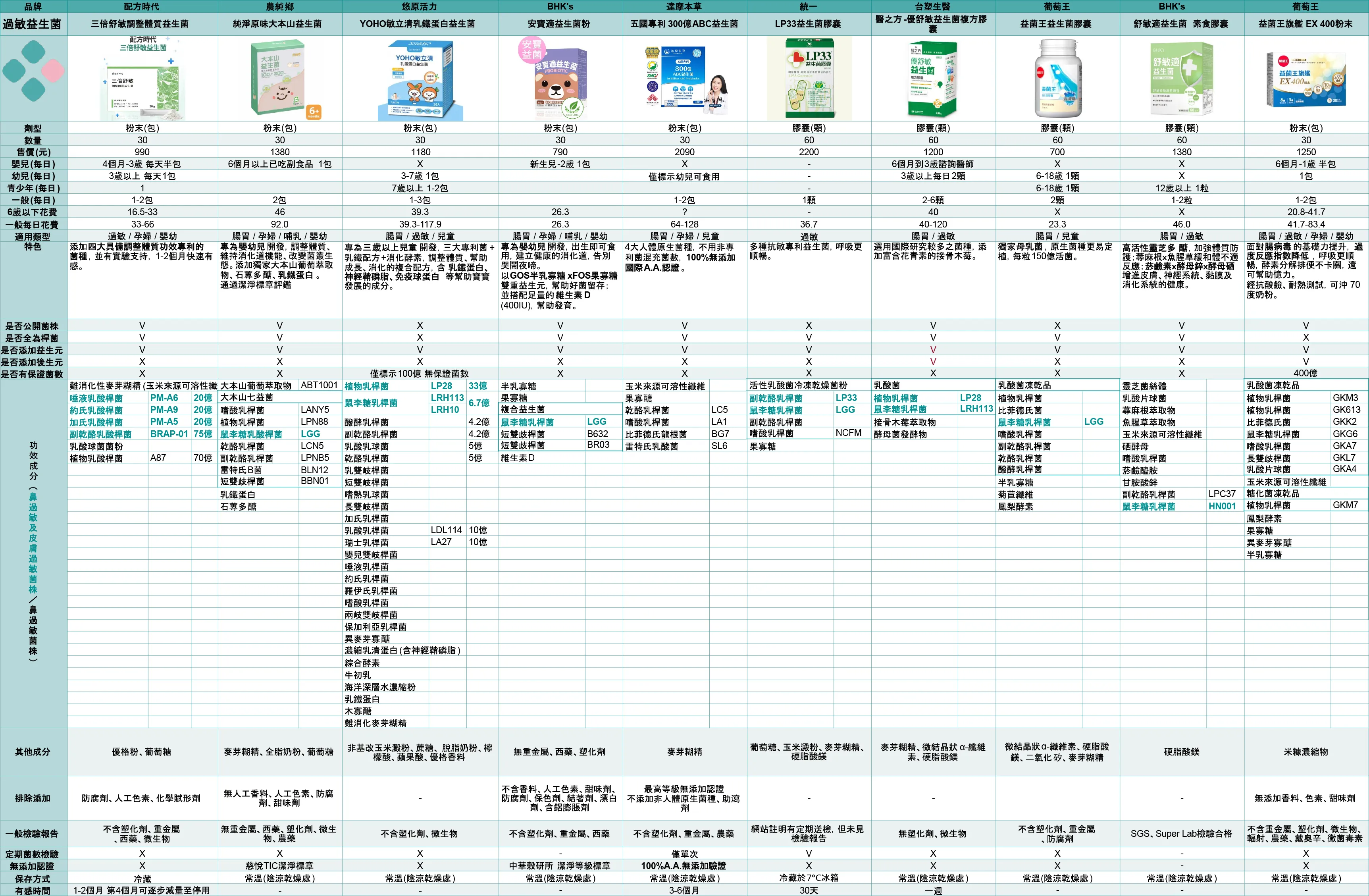Open the 300億ABC益生菌 product image
Viewport: 1369px width, 896px height.
click(685, 77)
